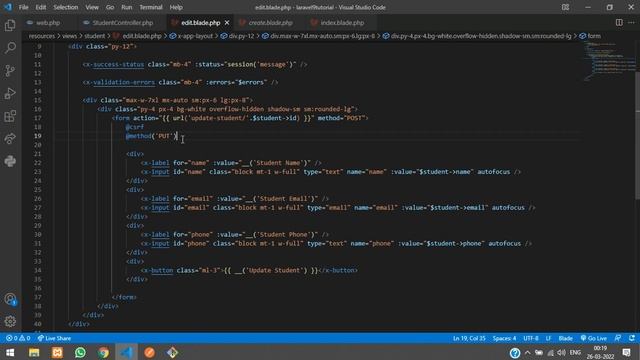Image resolution: width=640 pixels, height=360 pixels.
Task: Open the Live Share activity bar icon
Action: [10, 139]
